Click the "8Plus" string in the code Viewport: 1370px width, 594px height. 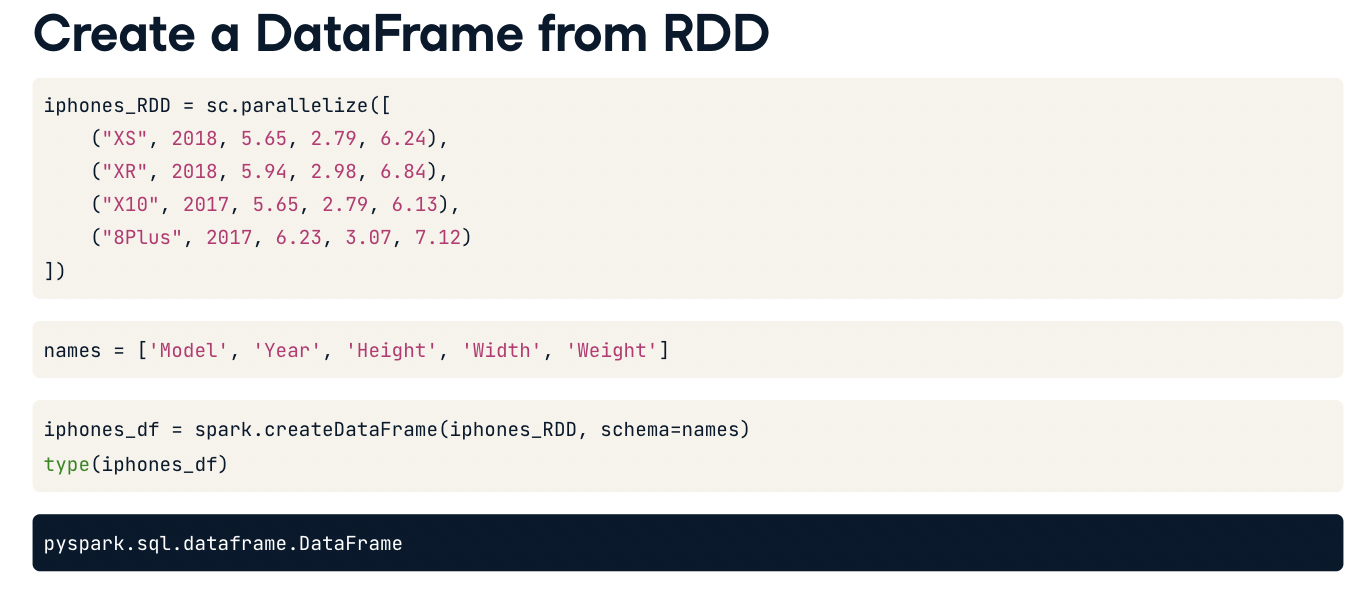click(x=142, y=237)
